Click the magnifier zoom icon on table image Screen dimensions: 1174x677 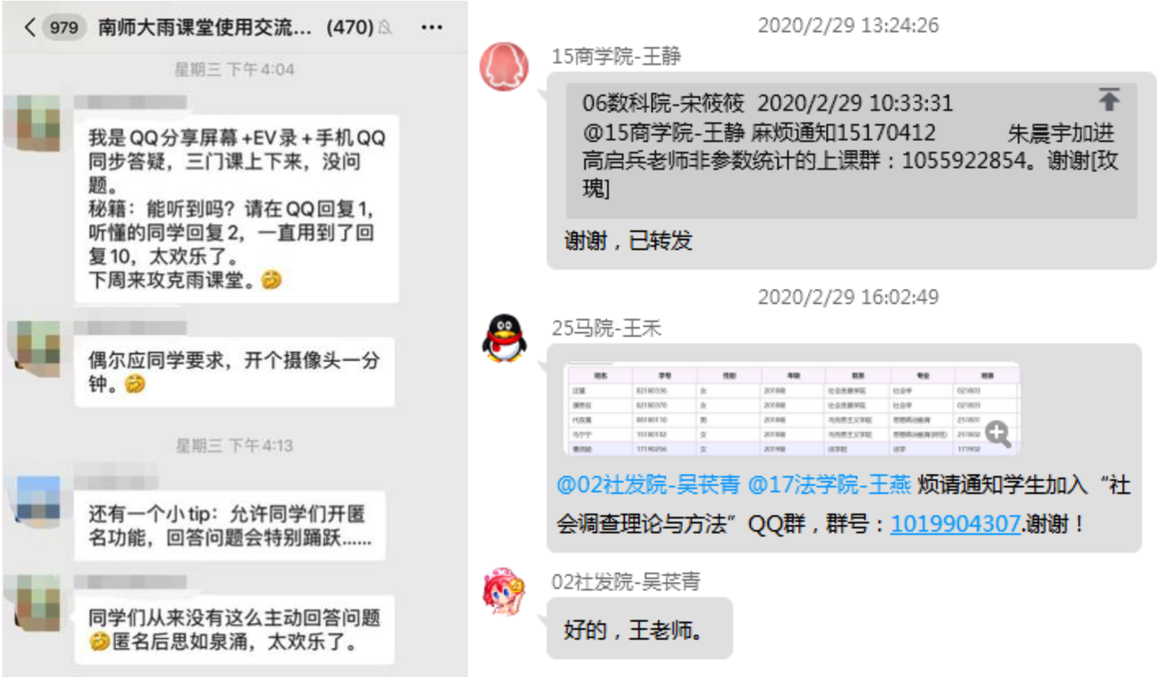click(997, 433)
